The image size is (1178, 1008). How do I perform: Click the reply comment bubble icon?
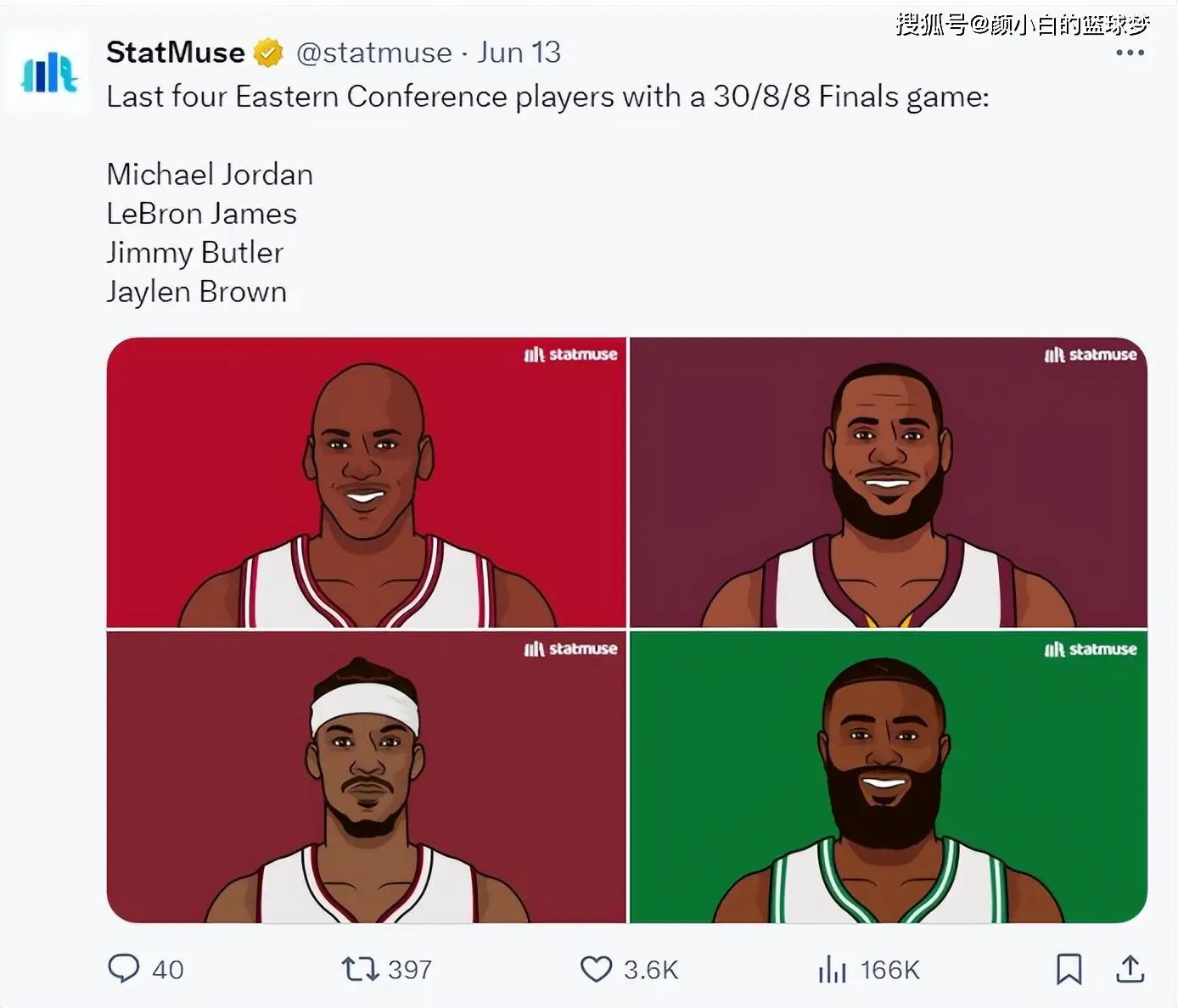tap(124, 968)
